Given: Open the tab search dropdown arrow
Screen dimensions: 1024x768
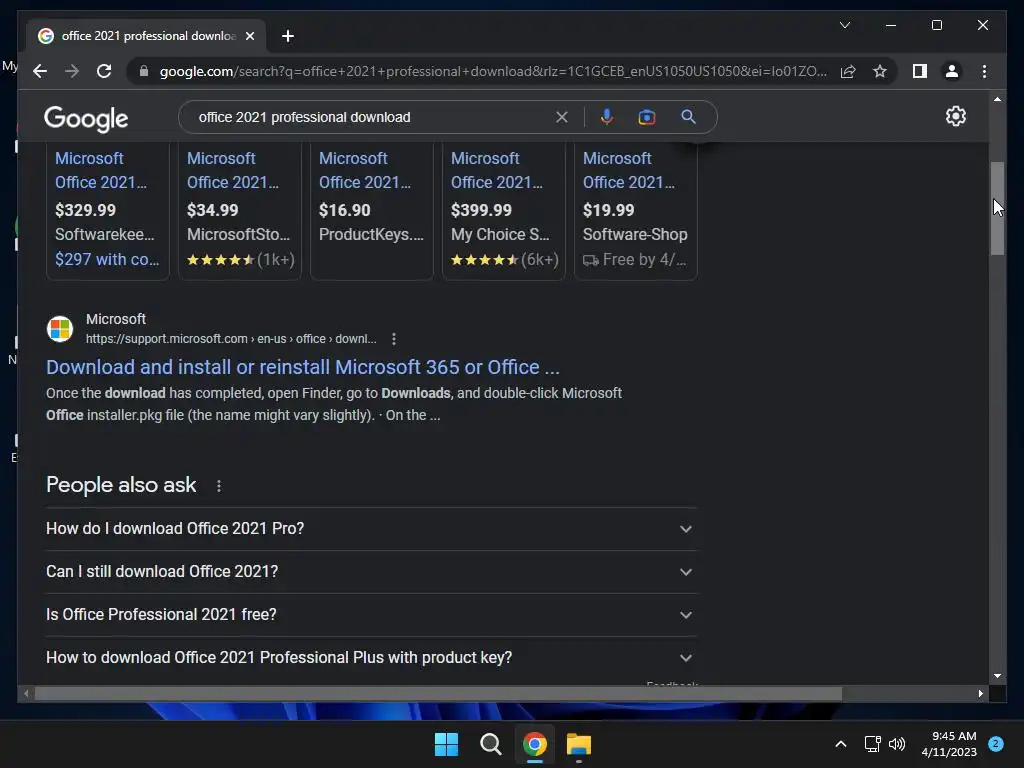Looking at the screenshot, I should click(844, 25).
